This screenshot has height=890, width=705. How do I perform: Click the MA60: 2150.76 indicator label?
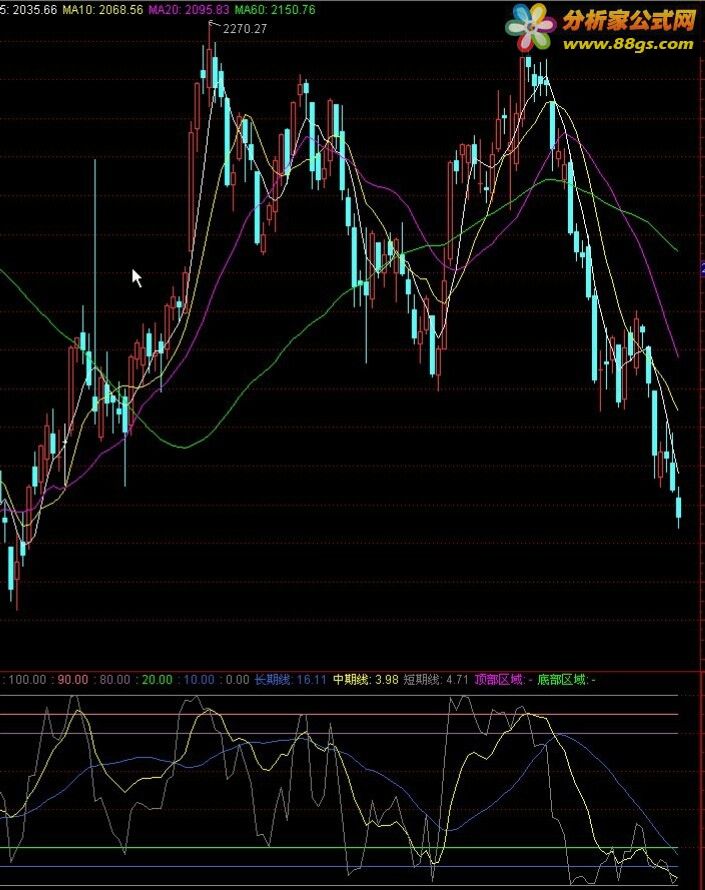(x=275, y=10)
